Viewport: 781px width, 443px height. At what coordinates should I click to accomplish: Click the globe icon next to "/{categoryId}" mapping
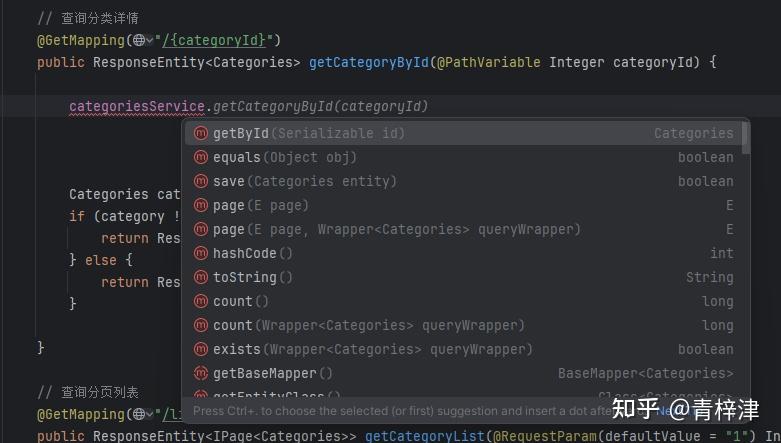click(138, 40)
